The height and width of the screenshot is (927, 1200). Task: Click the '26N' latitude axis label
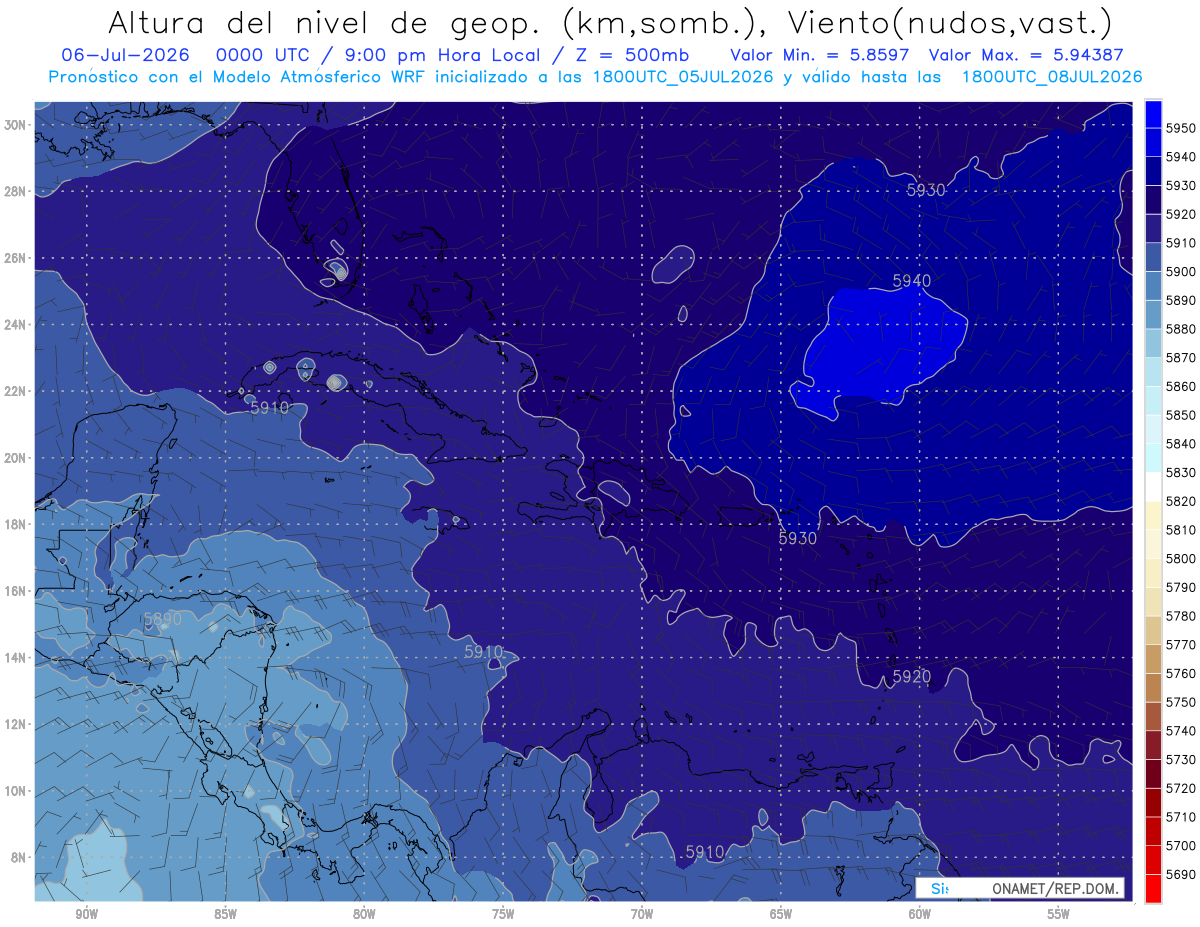pos(15,258)
